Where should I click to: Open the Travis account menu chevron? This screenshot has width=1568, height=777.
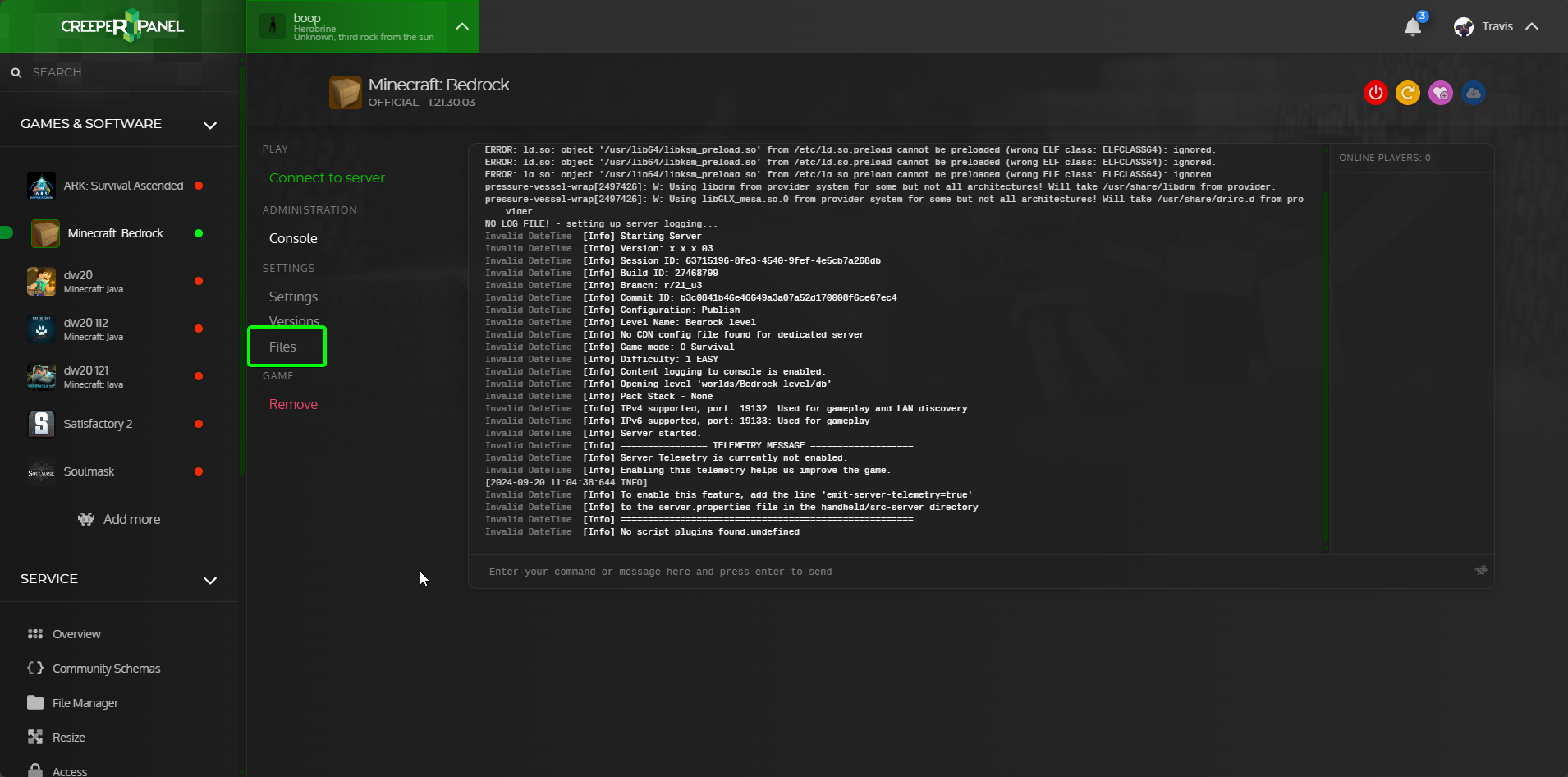pos(1532,26)
